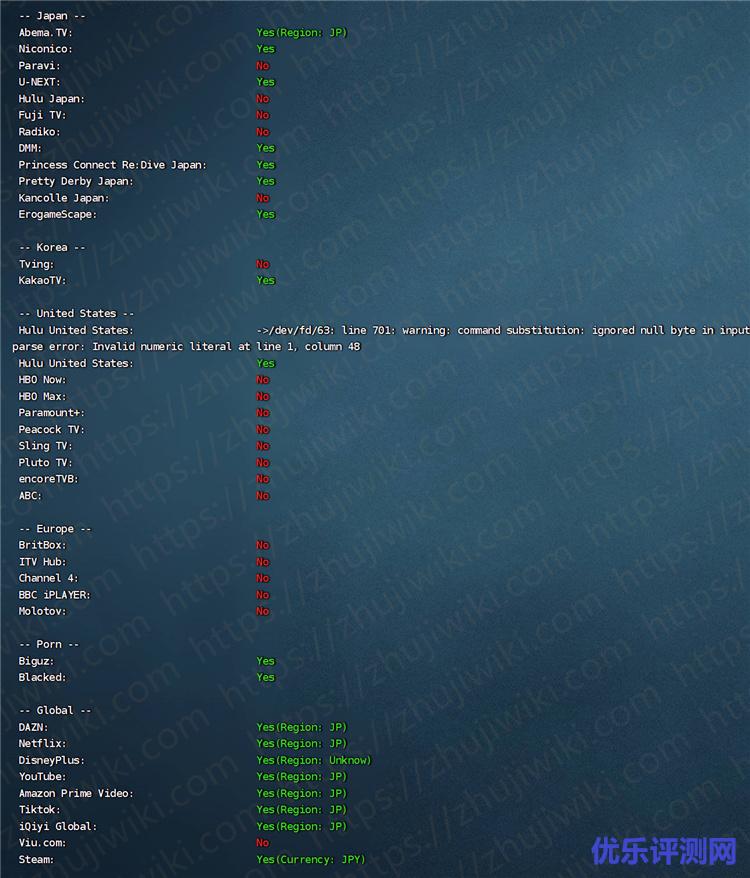
Task: Select the 'Channel 4:' label
Action: 49,578
